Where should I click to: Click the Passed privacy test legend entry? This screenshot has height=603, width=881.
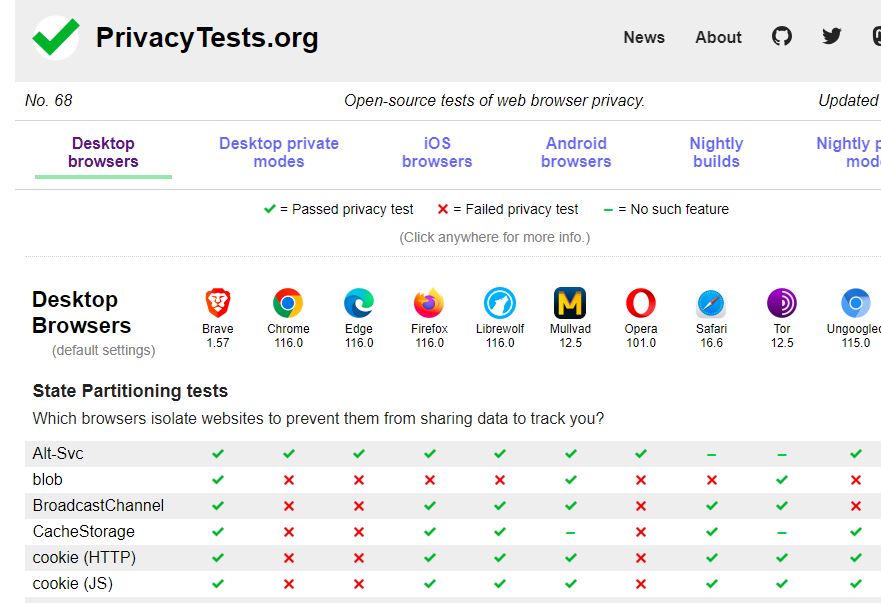[339, 209]
